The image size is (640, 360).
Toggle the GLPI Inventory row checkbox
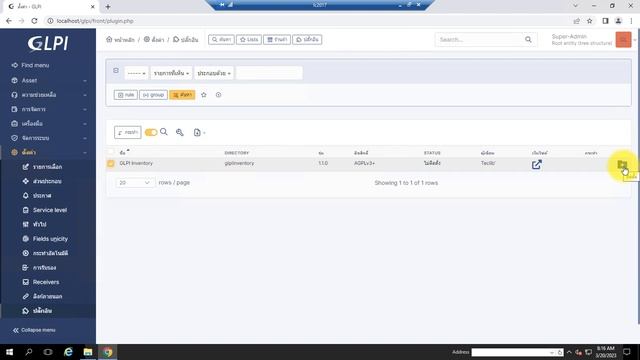[x=111, y=163]
